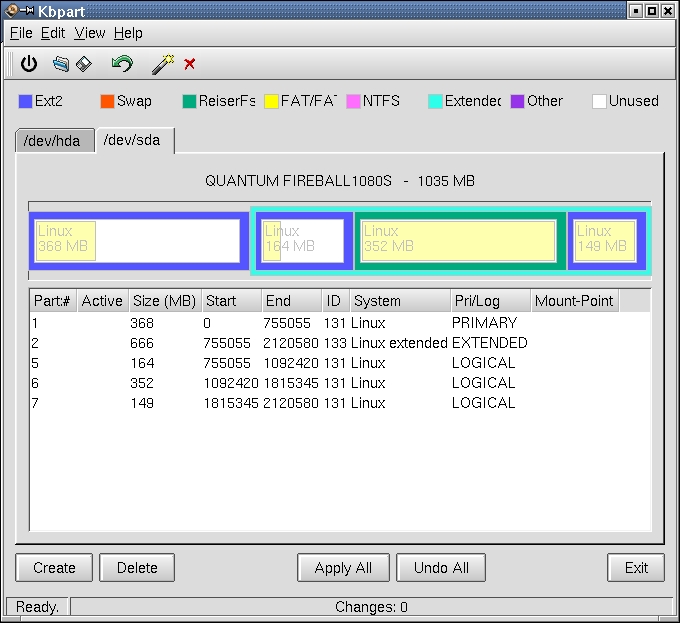Click the Kbpart title bar app icon
Screen dimensions: 680x623
[12, 10]
